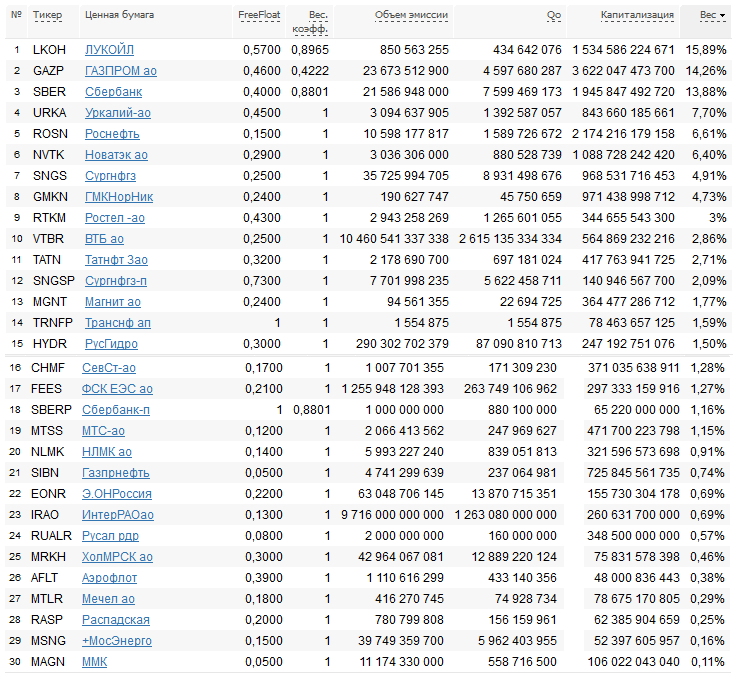Screen dimensions: 743x681
Task: Open the ВТБ ао link
Action: pyautogui.click(x=104, y=239)
